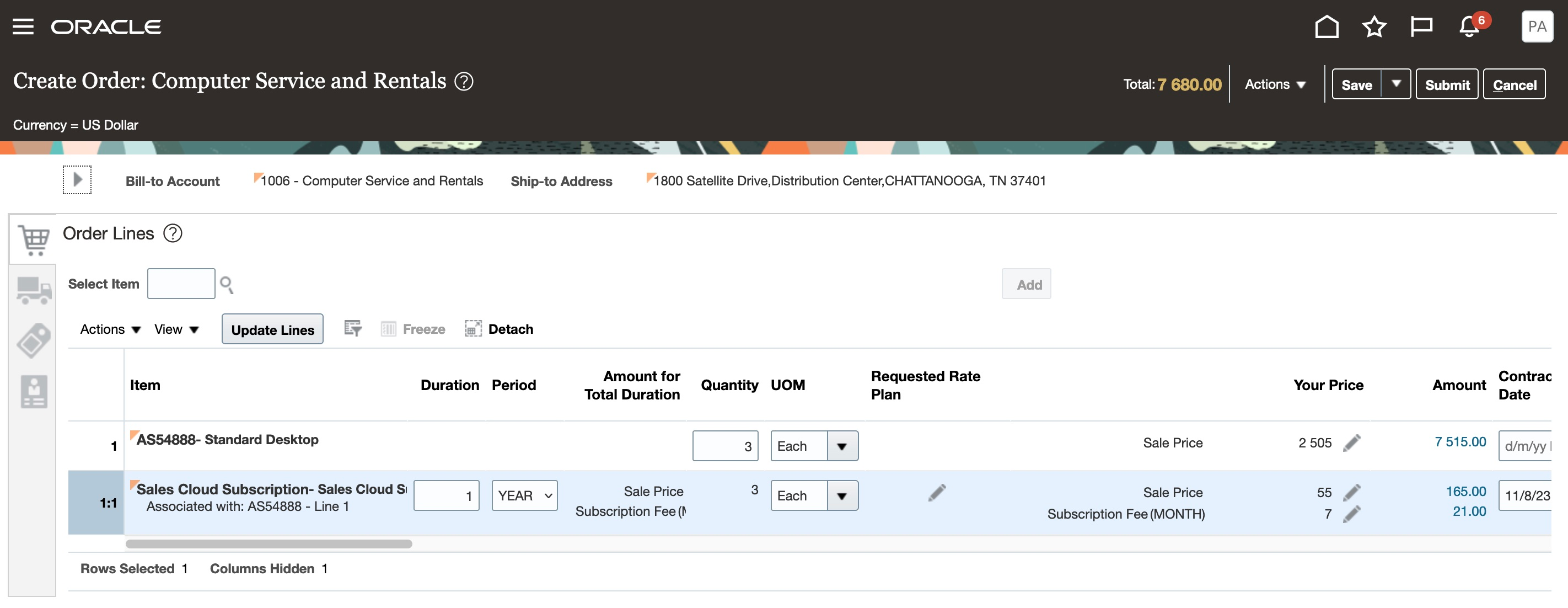Open the YEAR period dropdown
This screenshot has width=1568, height=608.
coord(524,496)
